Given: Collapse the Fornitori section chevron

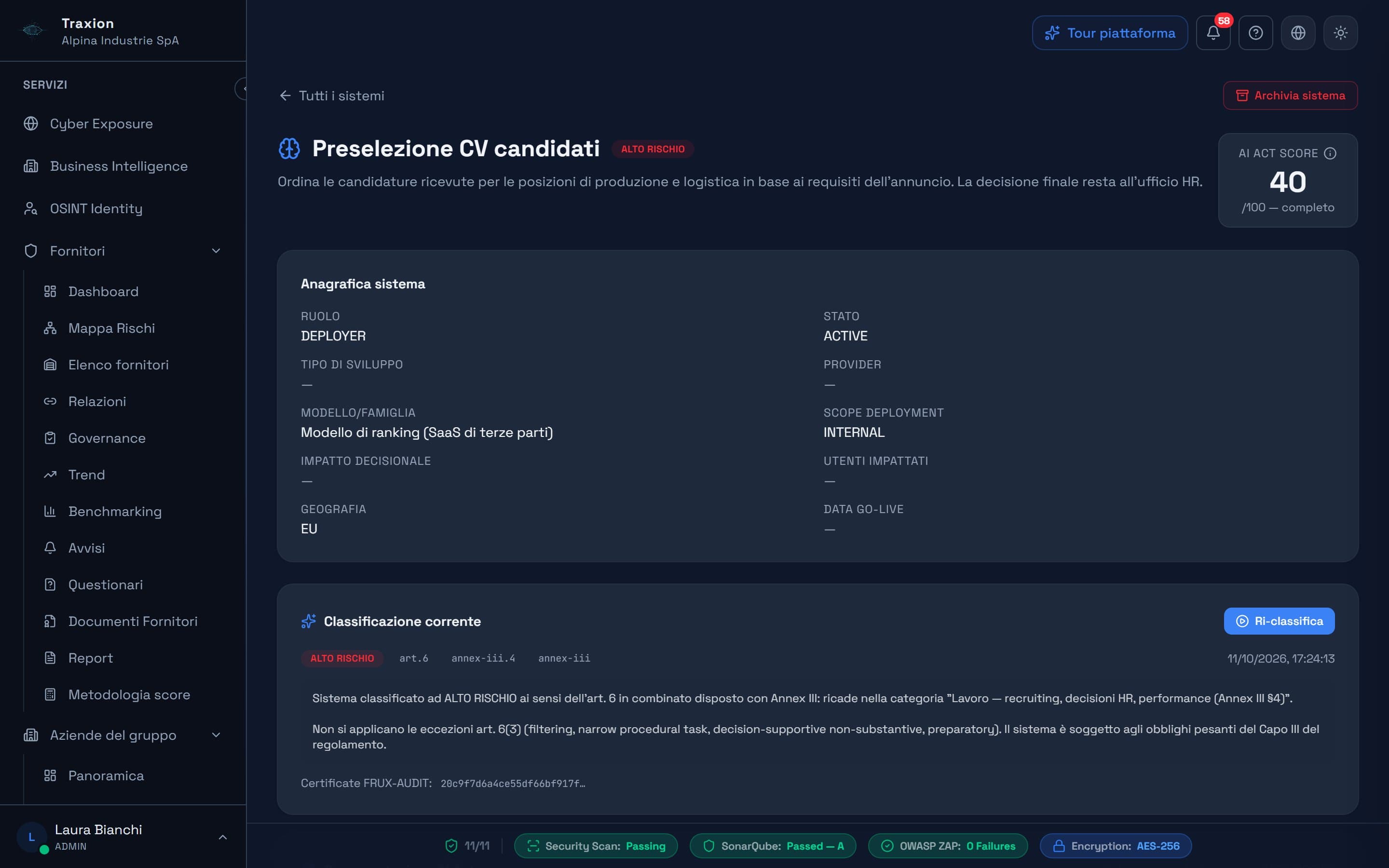Looking at the screenshot, I should tap(217, 251).
